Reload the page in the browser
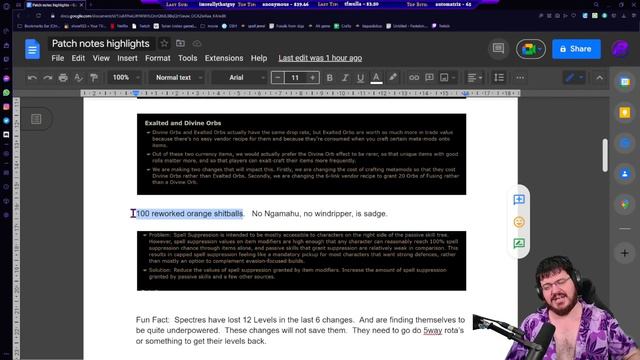Viewport: 640px width, 360px height. tap(38, 16)
